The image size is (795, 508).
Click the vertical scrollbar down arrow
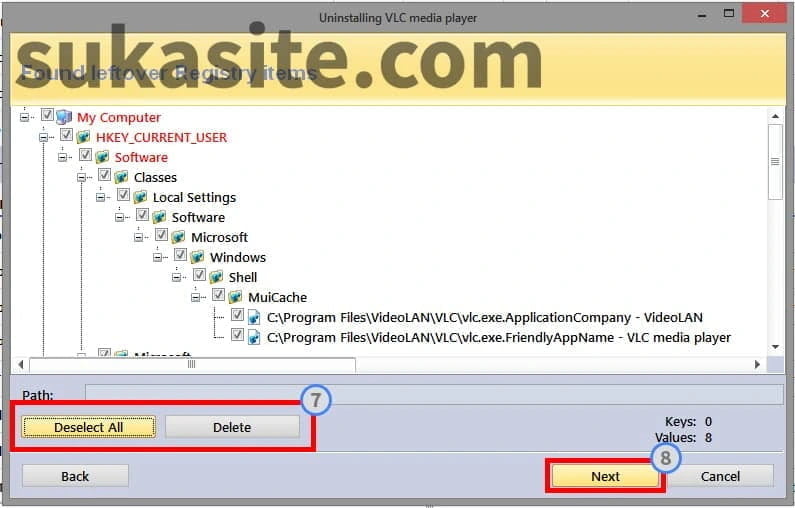[775, 347]
